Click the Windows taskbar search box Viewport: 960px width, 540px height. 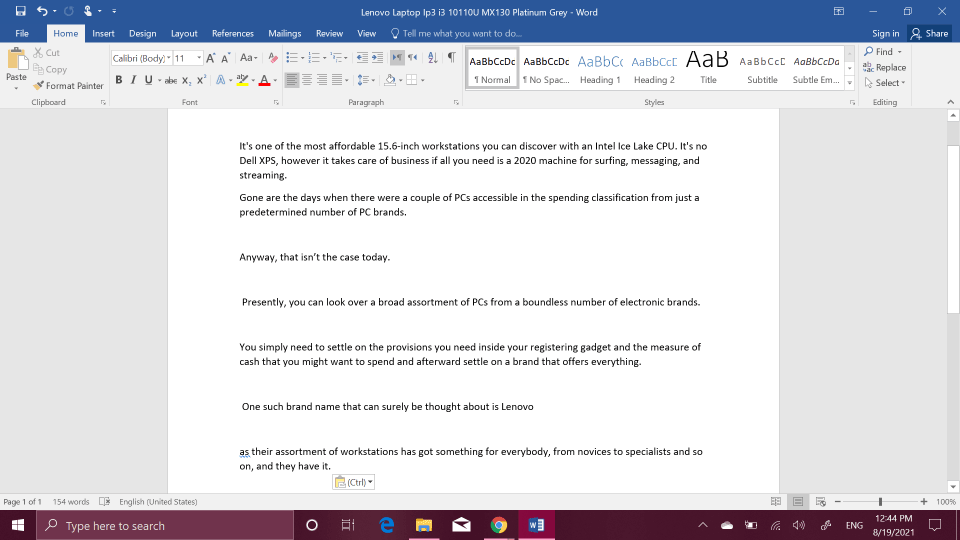tap(165, 525)
